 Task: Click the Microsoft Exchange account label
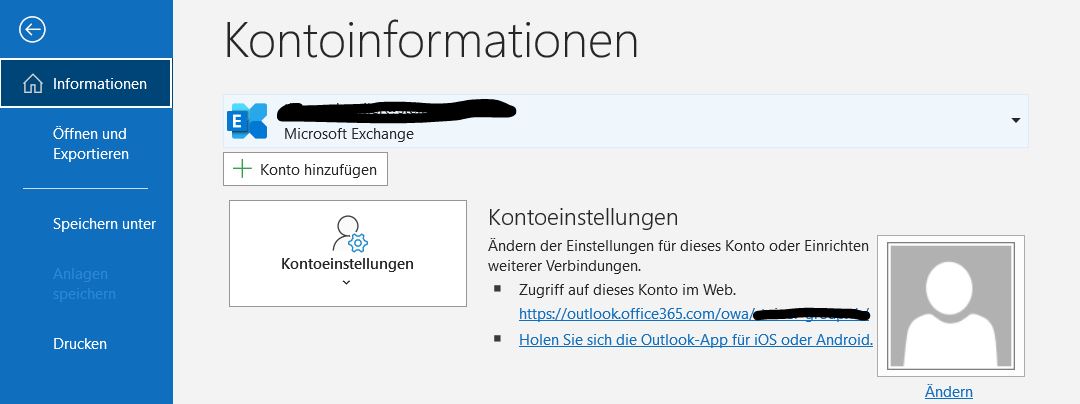(349, 134)
